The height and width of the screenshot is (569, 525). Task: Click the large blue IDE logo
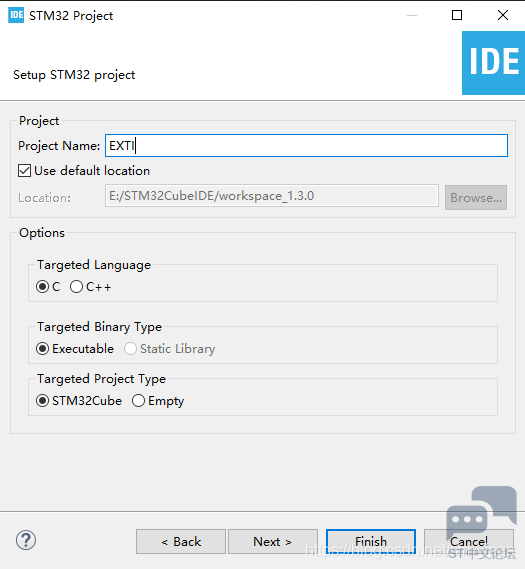(493, 63)
